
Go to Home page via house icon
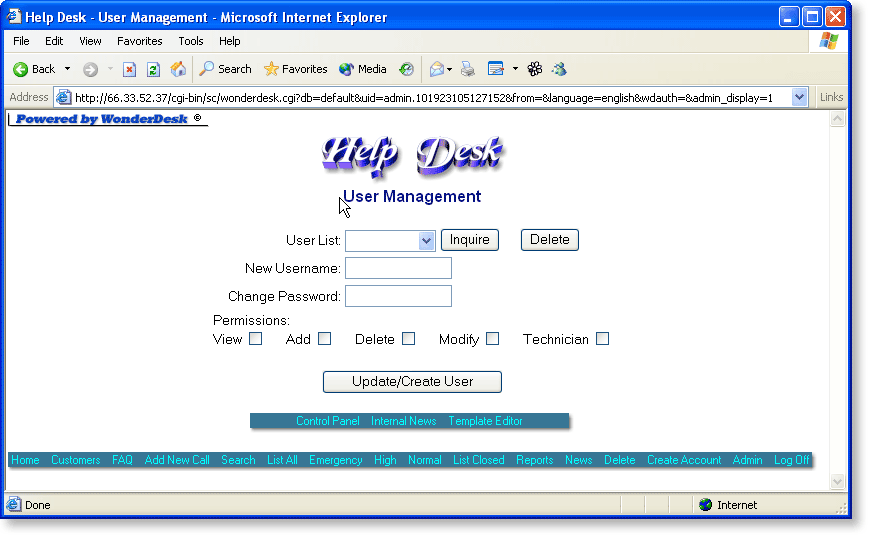click(x=178, y=69)
